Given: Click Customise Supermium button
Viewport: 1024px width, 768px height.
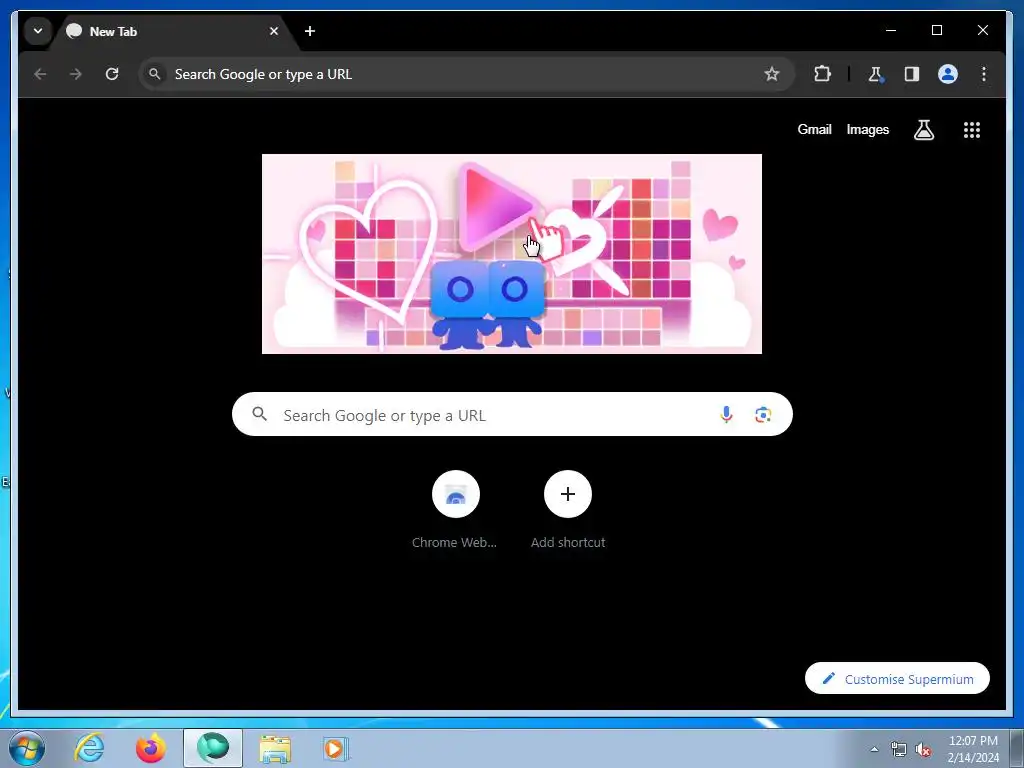Looking at the screenshot, I should (x=897, y=679).
